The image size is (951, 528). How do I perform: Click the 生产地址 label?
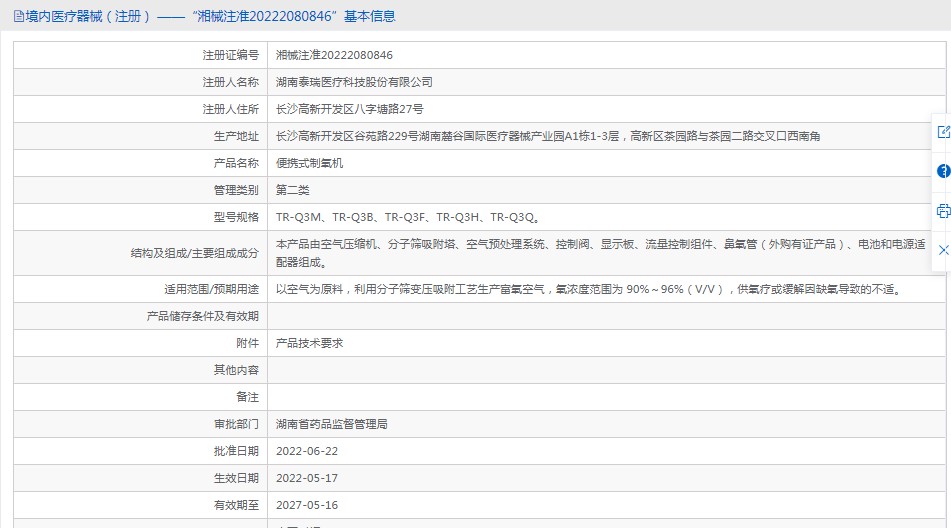coord(236,136)
